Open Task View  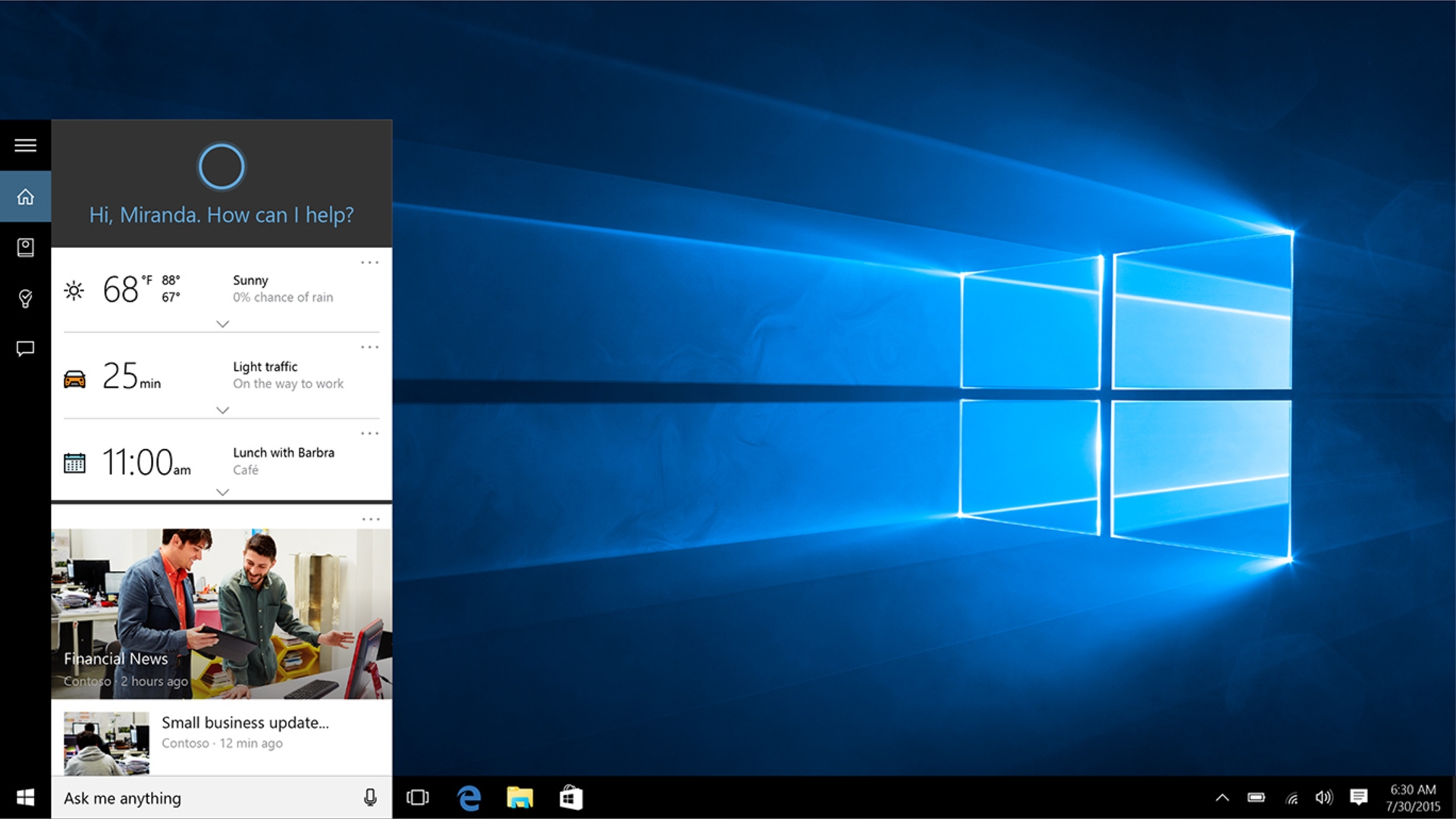coord(418,797)
